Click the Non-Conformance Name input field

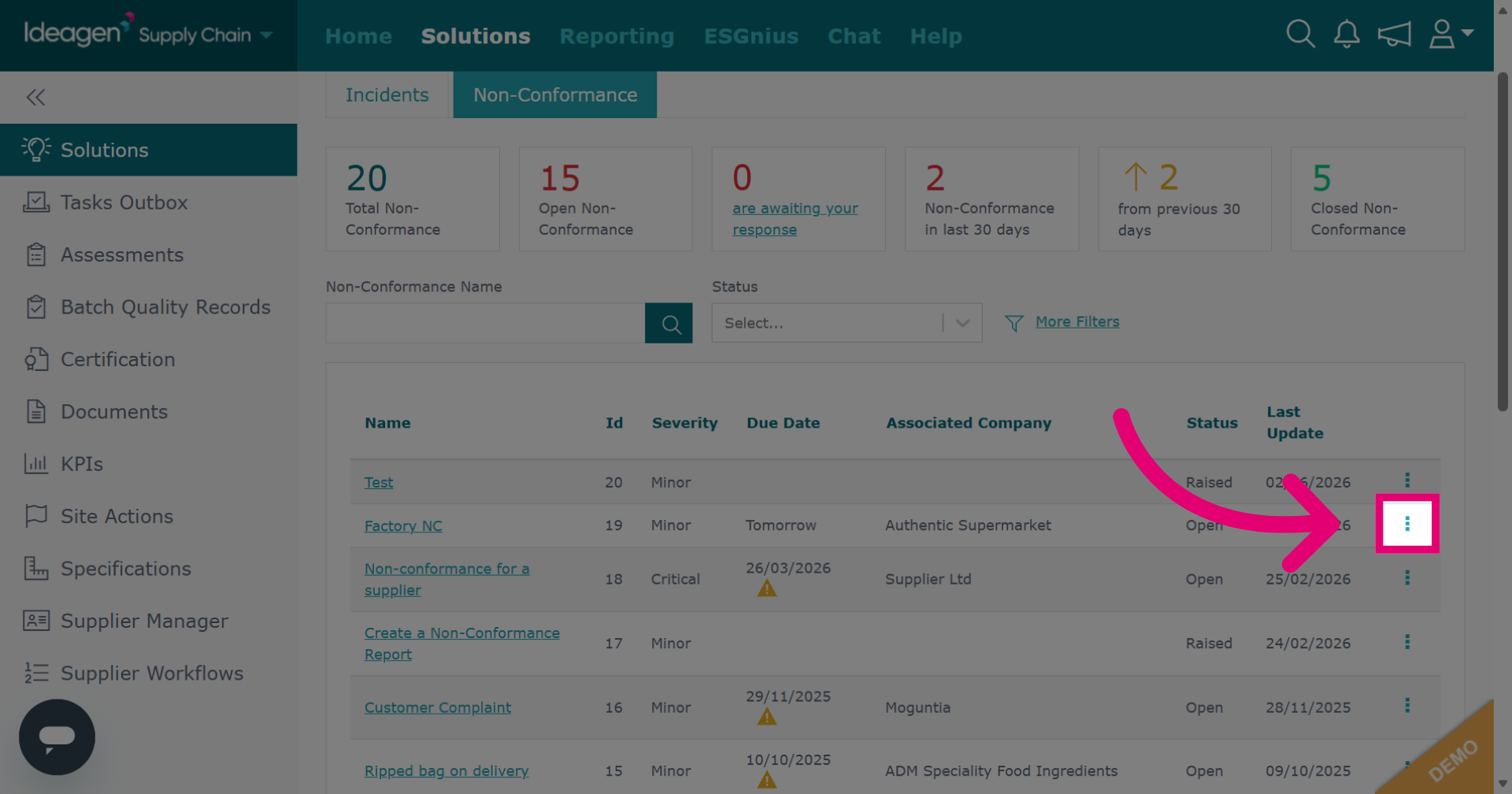tap(485, 323)
